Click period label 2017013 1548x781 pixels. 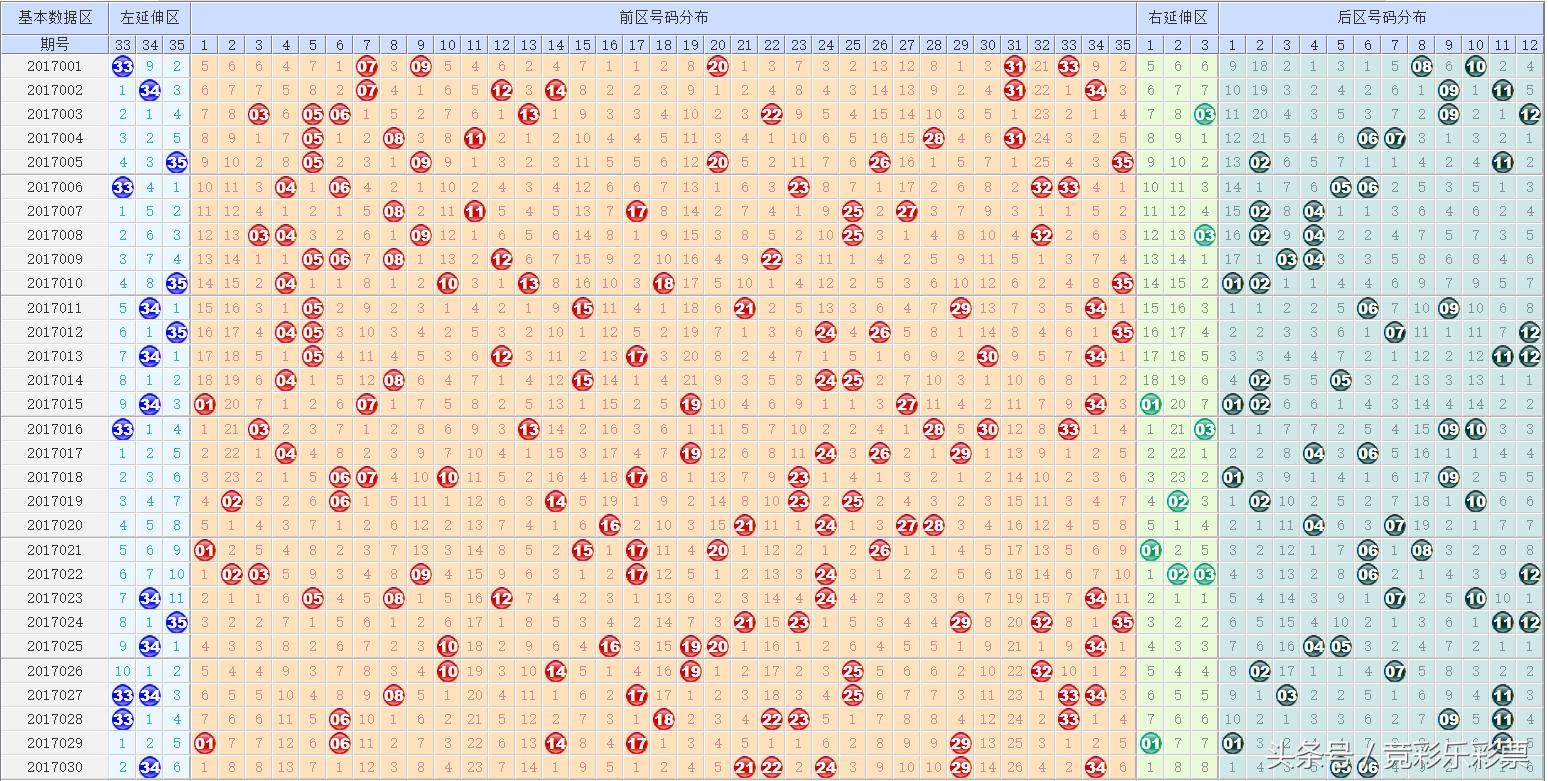pos(55,356)
